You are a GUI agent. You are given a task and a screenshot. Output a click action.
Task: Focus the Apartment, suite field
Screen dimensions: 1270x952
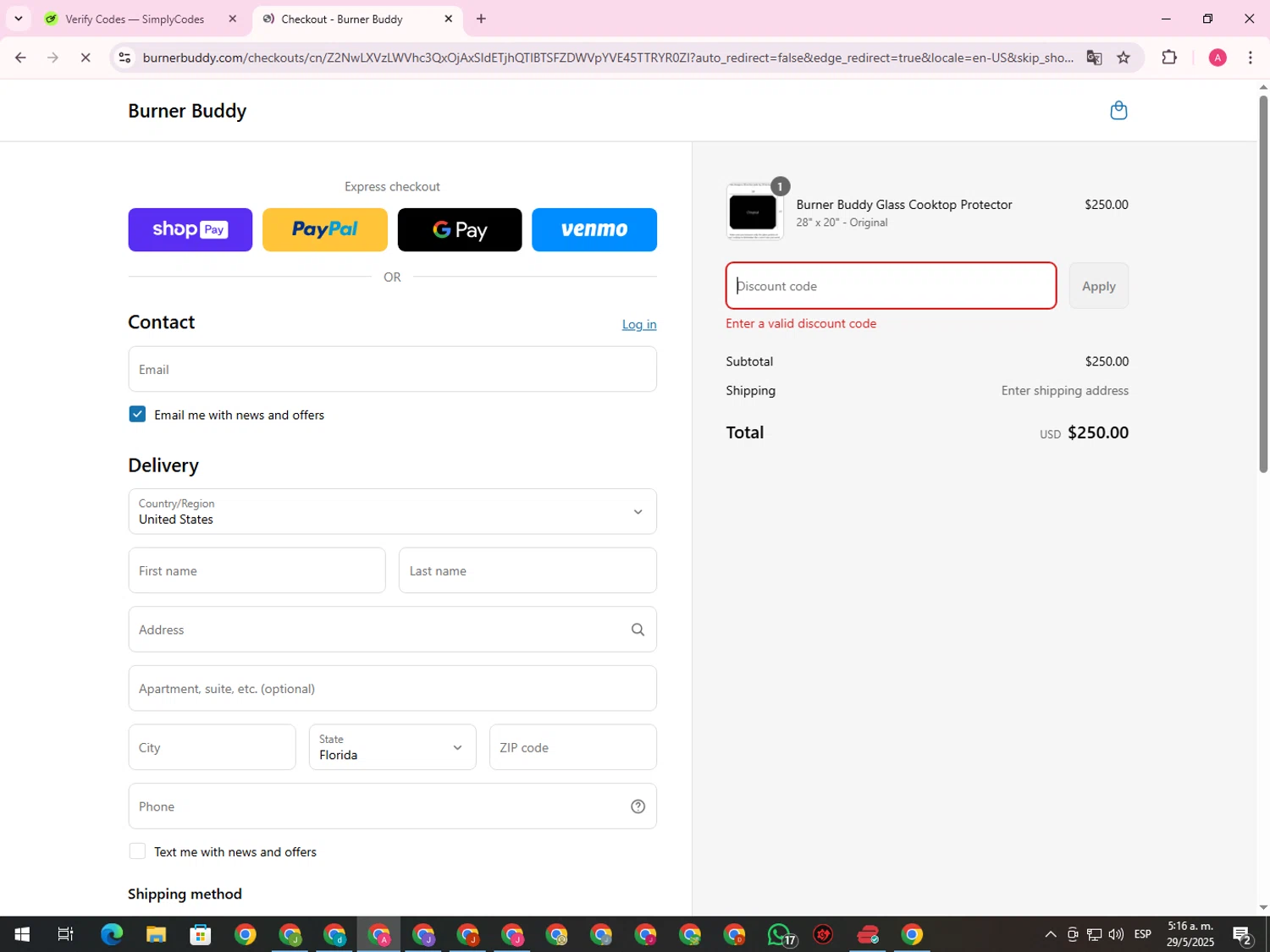coord(392,688)
